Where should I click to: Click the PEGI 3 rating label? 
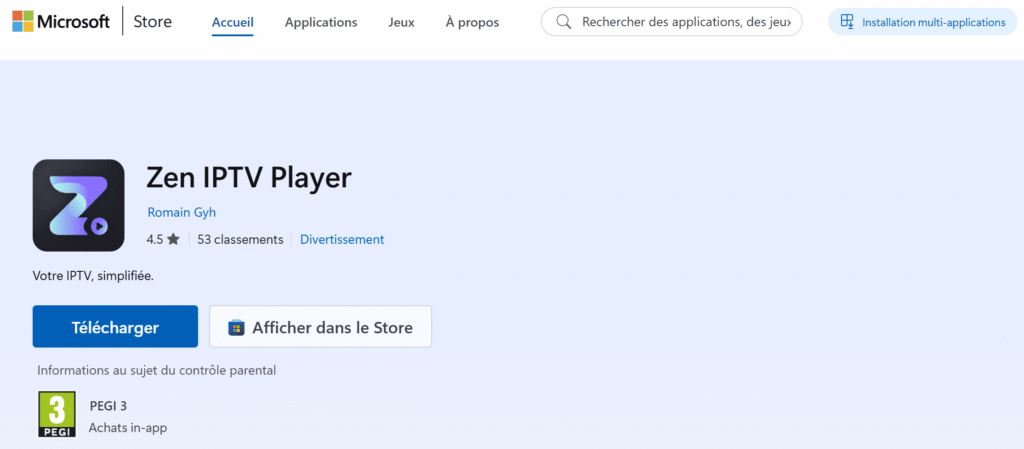(108, 406)
